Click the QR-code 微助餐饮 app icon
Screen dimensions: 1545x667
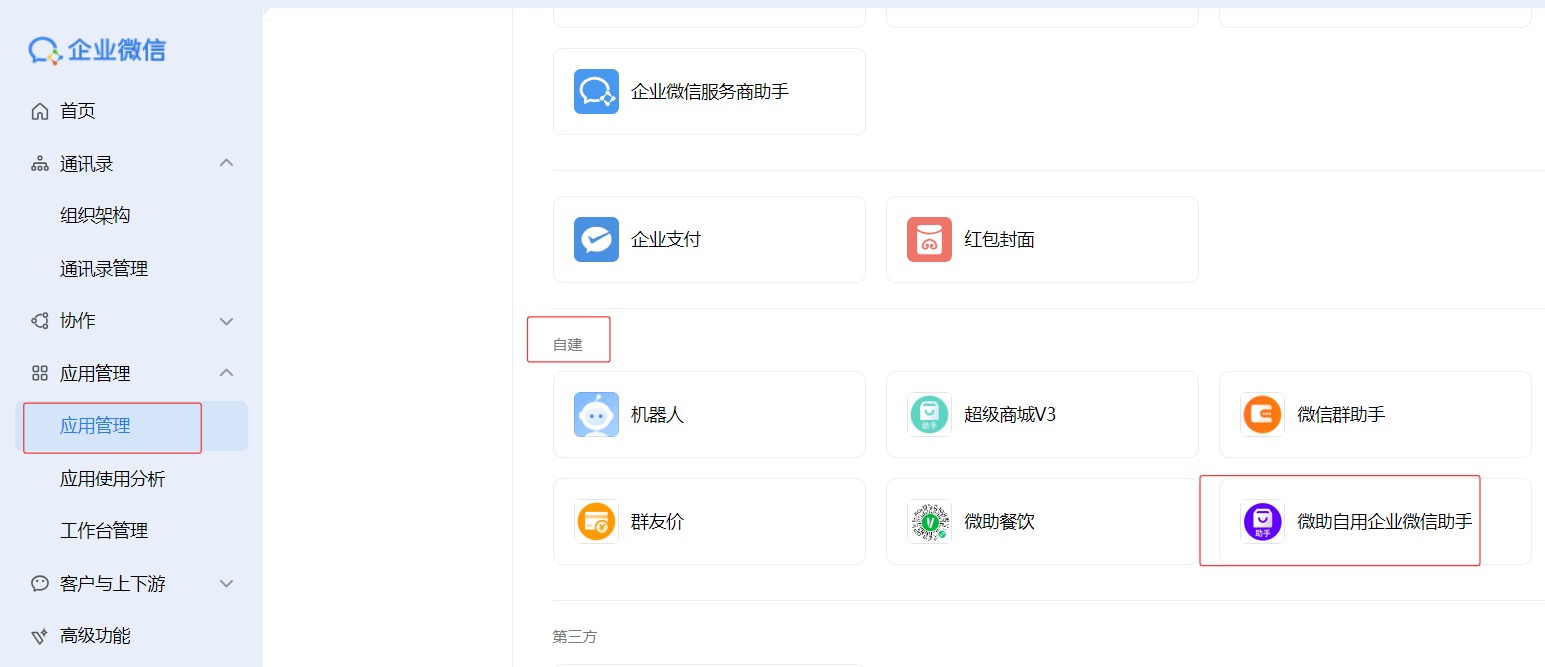929,521
